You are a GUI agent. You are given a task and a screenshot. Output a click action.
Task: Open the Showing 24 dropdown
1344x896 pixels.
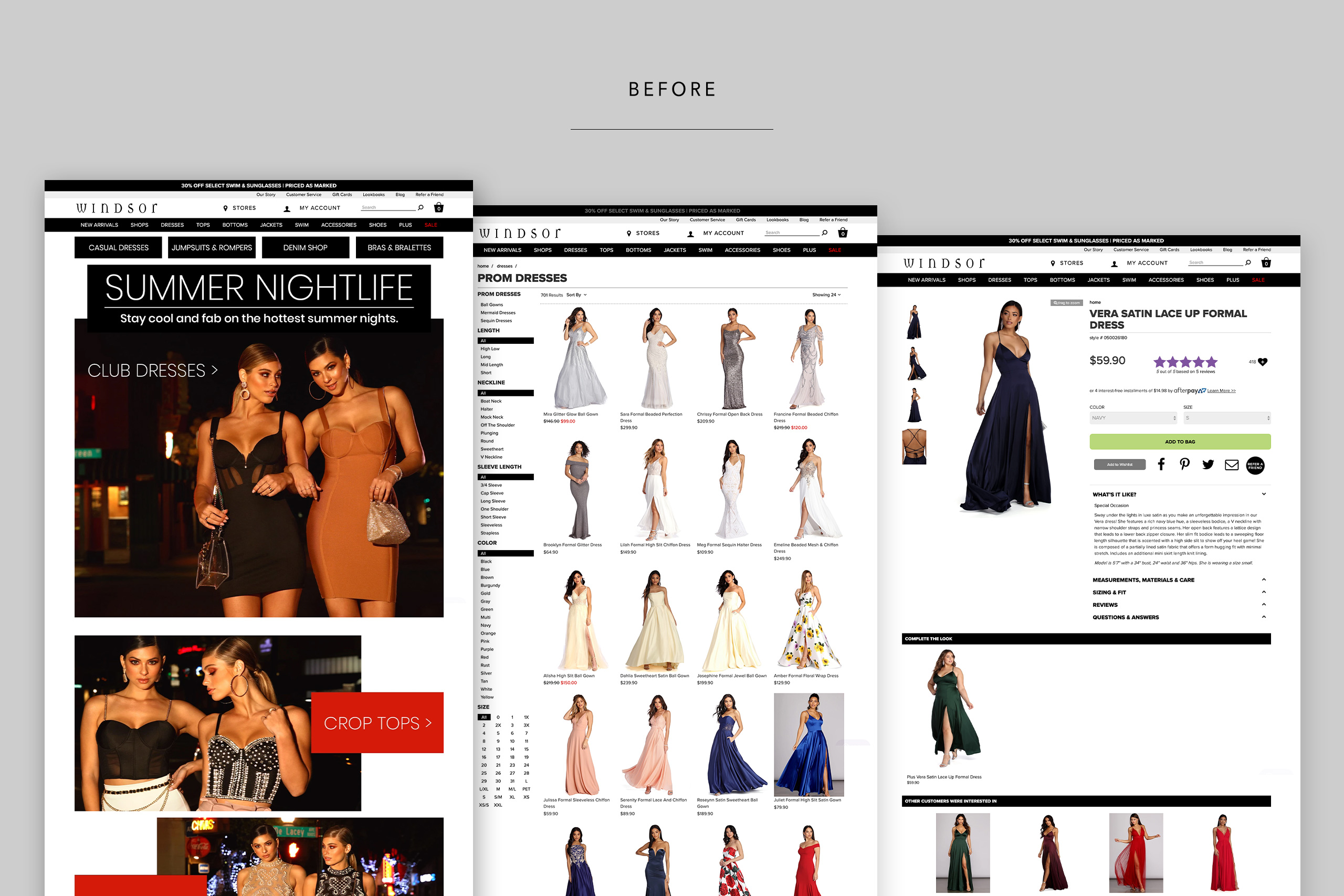click(x=826, y=295)
